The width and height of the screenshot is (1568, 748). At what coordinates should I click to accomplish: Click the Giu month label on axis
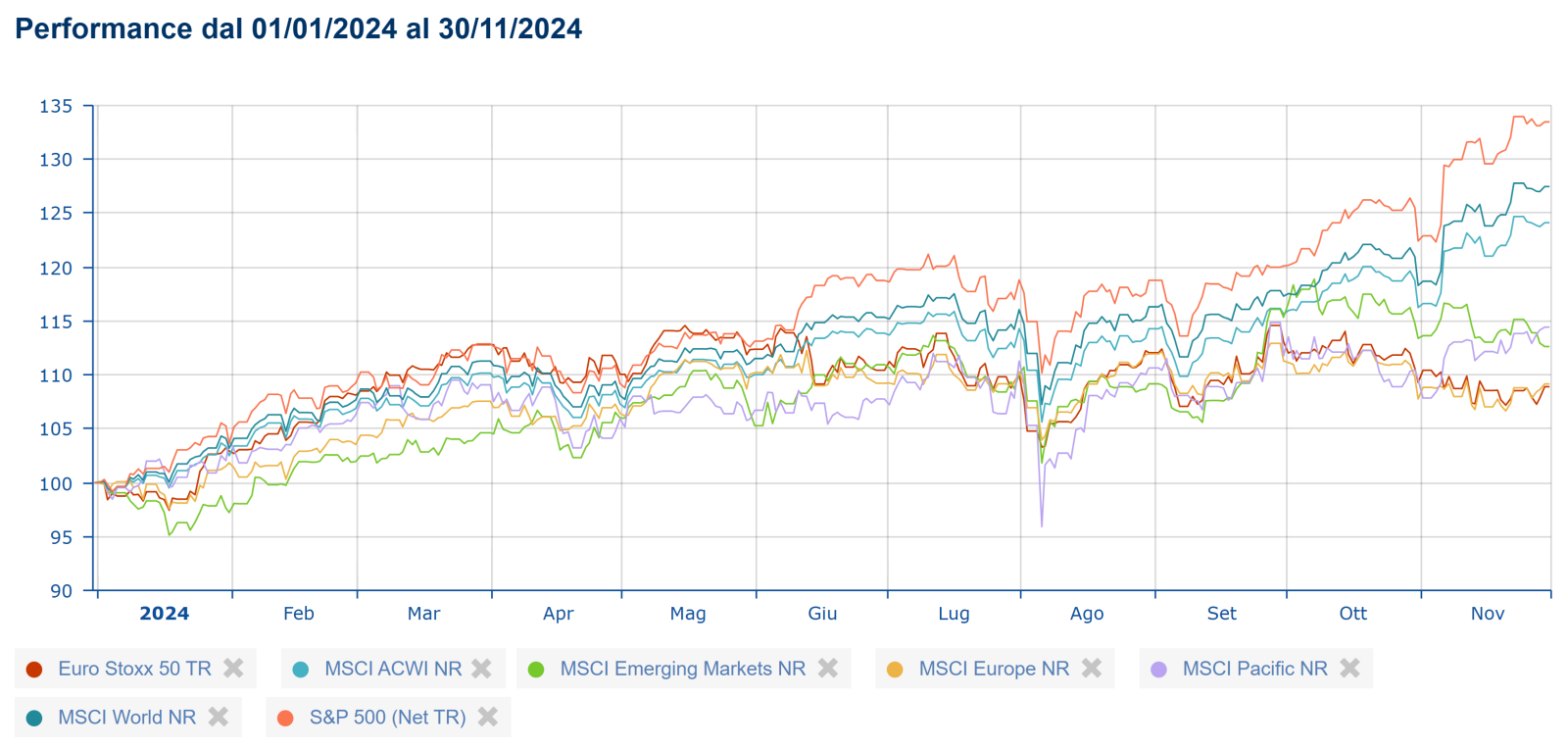coord(822,614)
